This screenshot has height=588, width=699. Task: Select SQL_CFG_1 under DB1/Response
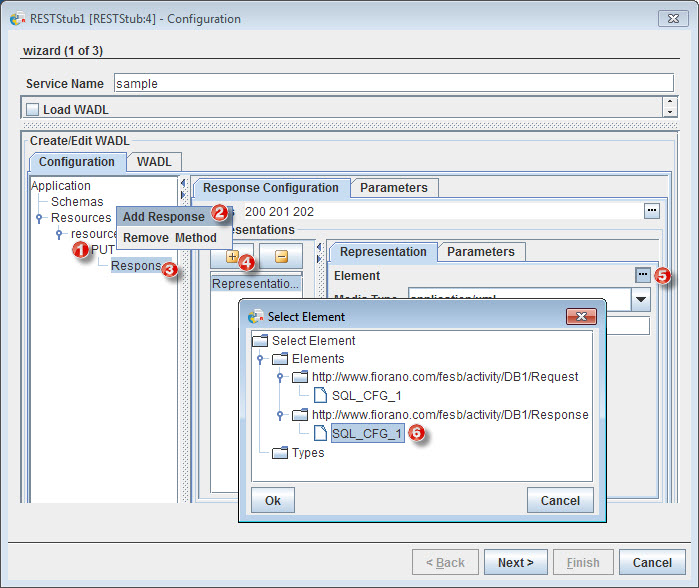tap(368, 433)
